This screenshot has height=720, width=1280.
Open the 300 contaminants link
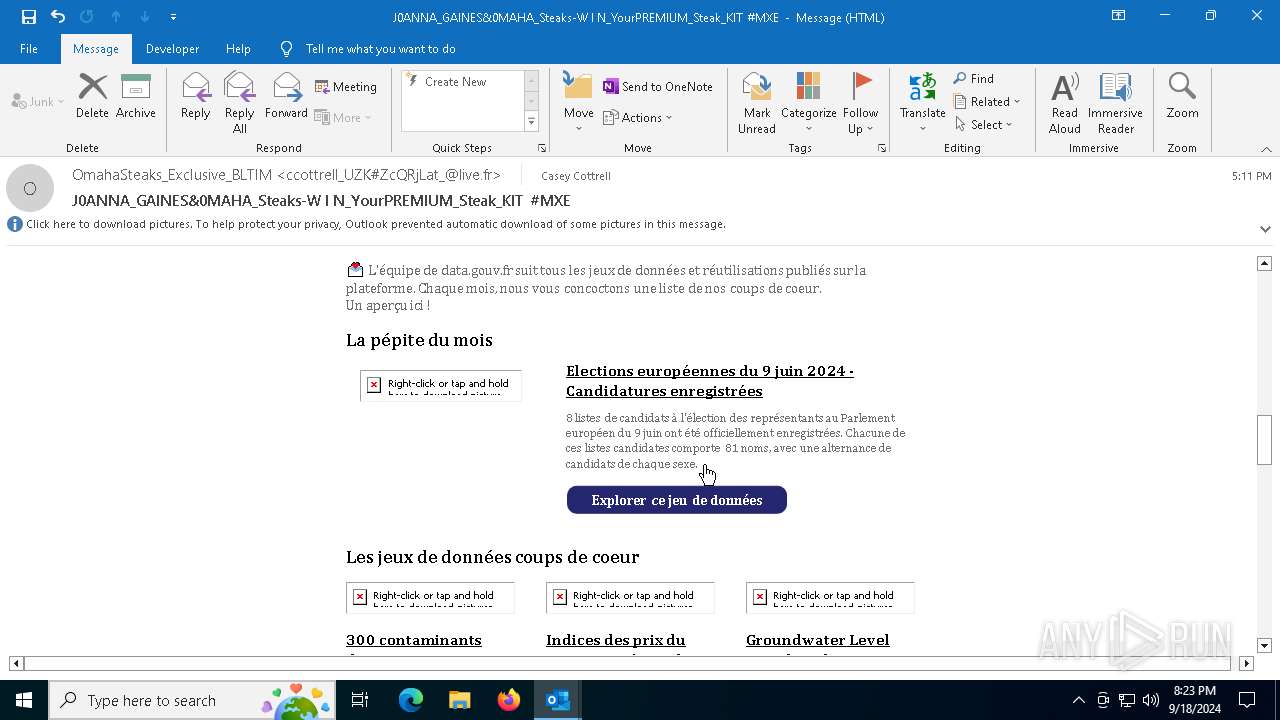coord(414,640)
